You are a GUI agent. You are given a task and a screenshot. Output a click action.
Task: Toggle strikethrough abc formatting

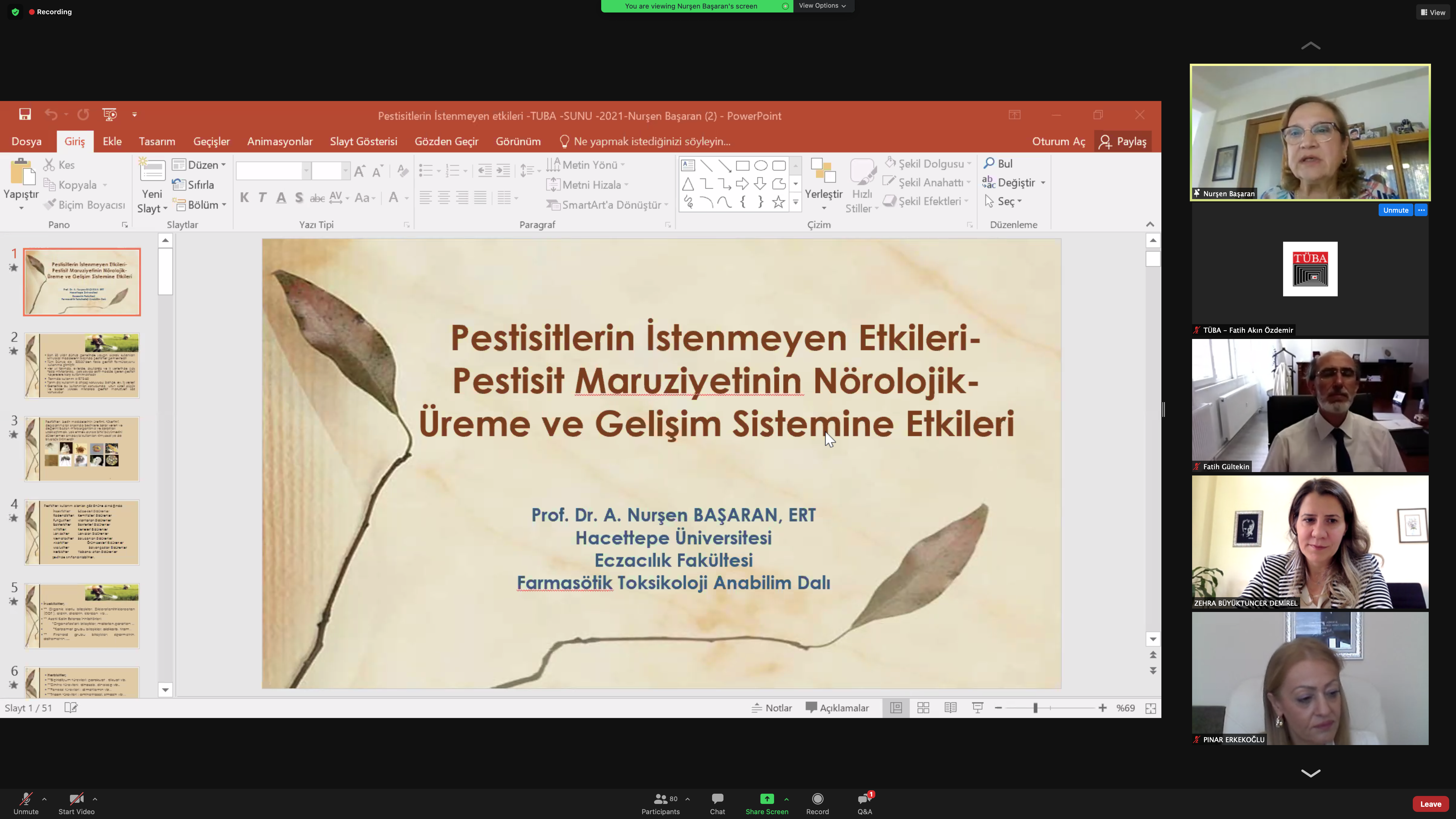point(317,197)
